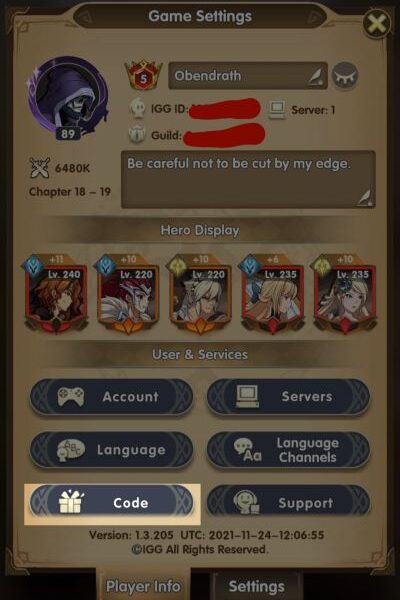This screenshot has width=400, height=600.
Task: Open the Code gift box button
Action: [x=111, y=503]
